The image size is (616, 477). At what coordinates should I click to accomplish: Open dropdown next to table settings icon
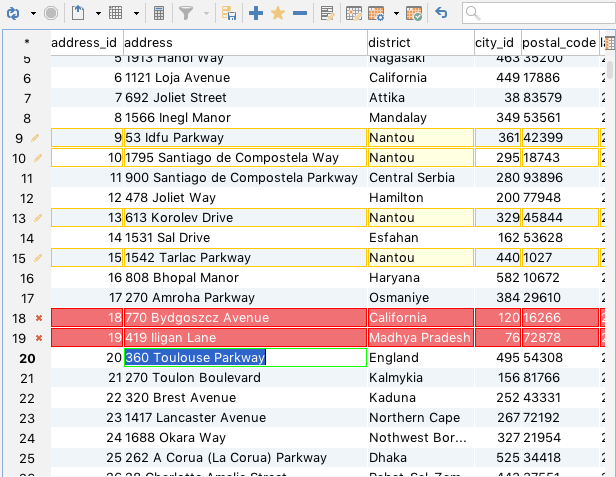(395, 14)
